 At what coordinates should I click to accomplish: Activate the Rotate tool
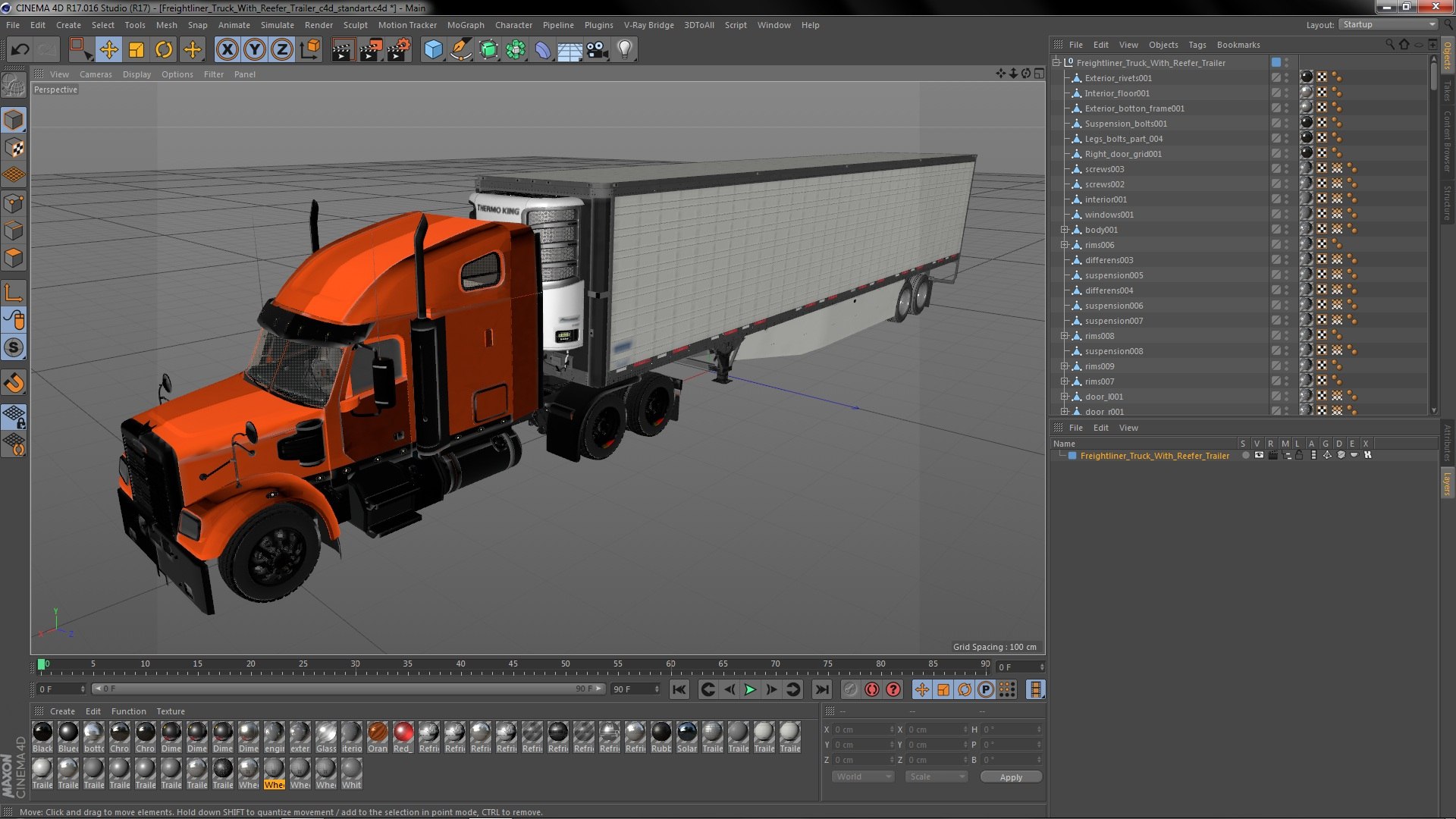[164, 50]
